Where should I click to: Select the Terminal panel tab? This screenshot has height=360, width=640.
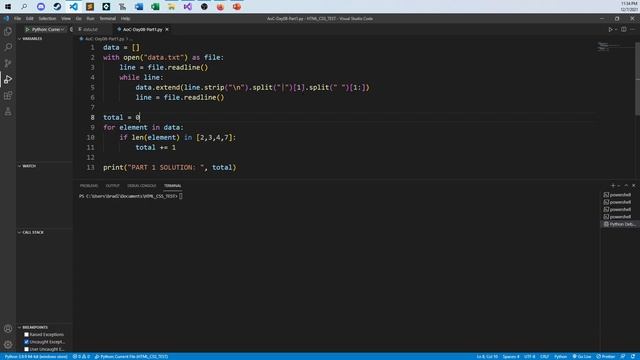(x=173, y=186)
